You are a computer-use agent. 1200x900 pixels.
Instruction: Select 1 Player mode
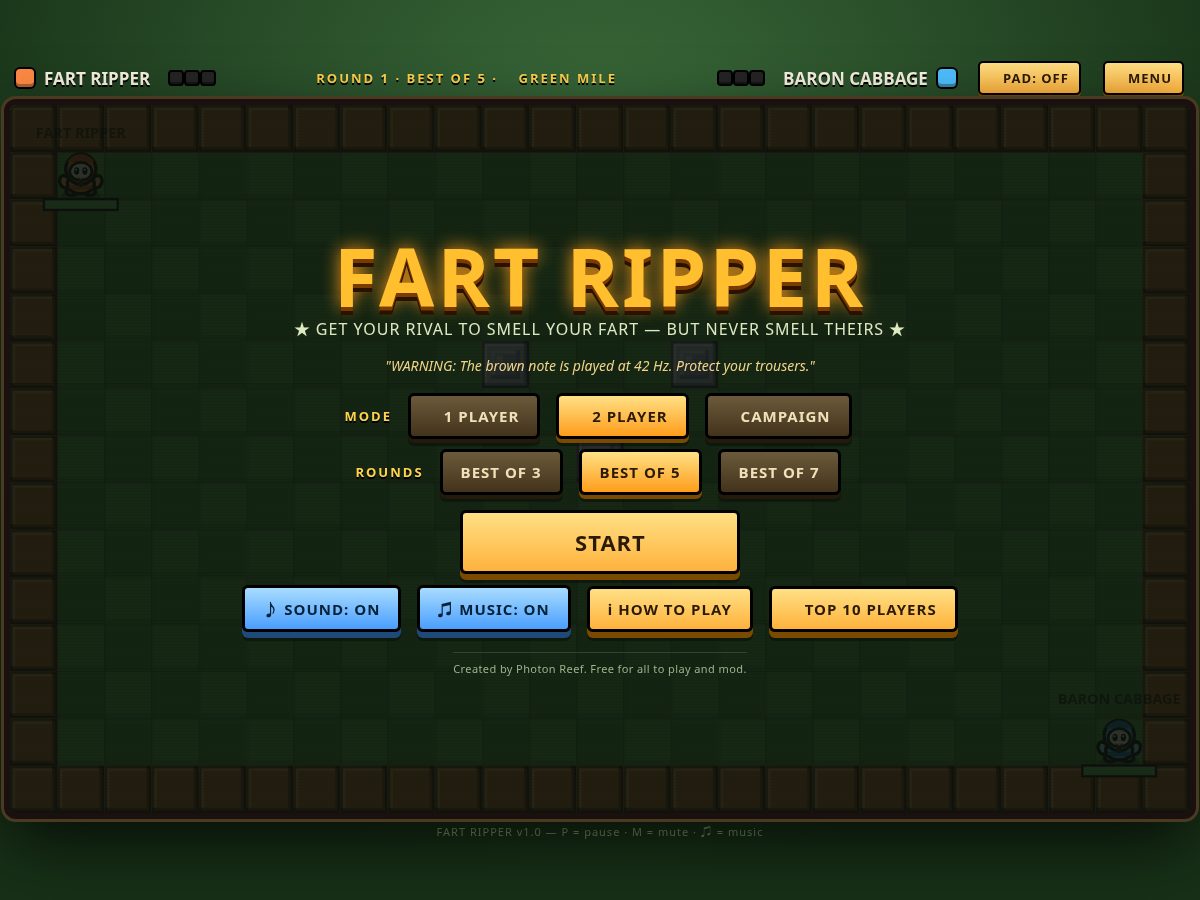(474, 416)
